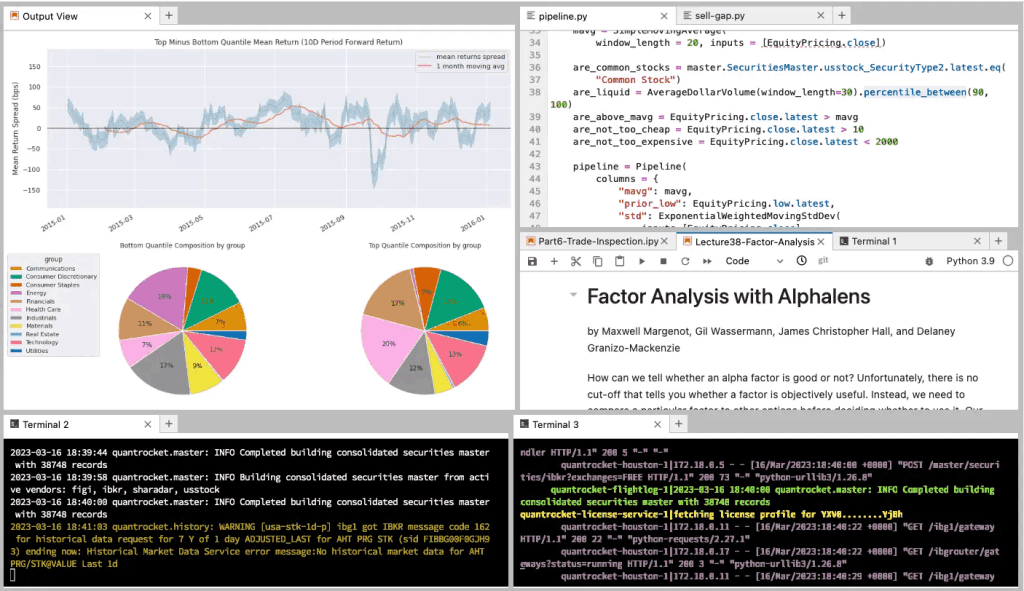Click the pipeline = Pipeline( code line
This screenshot has height=591, width=1024.
(630, 167)
